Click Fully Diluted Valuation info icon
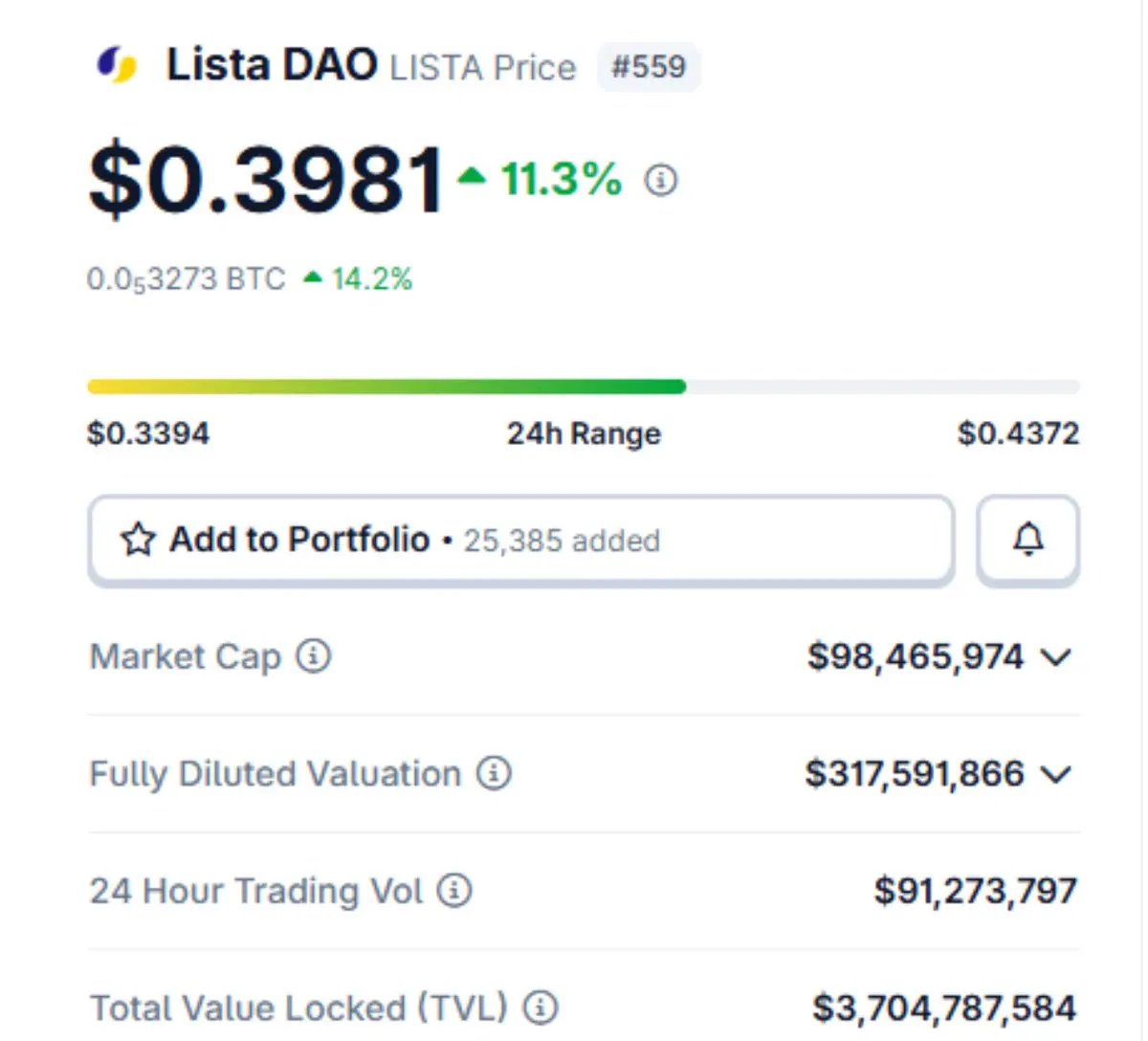Viewport: 1148px width, 1041px height. click(x=494, y=773)
